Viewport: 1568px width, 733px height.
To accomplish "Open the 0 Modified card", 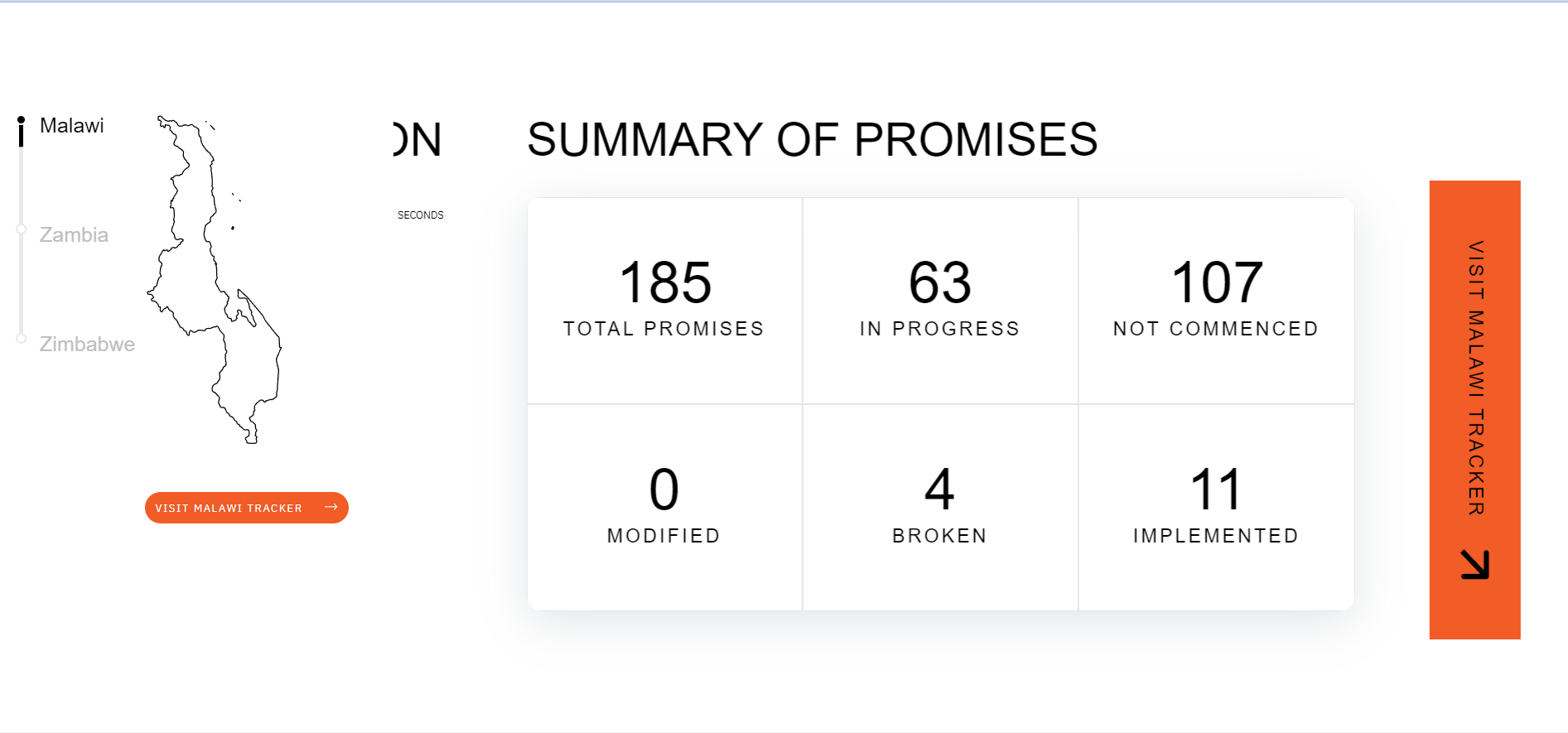I will coord(664,507).
